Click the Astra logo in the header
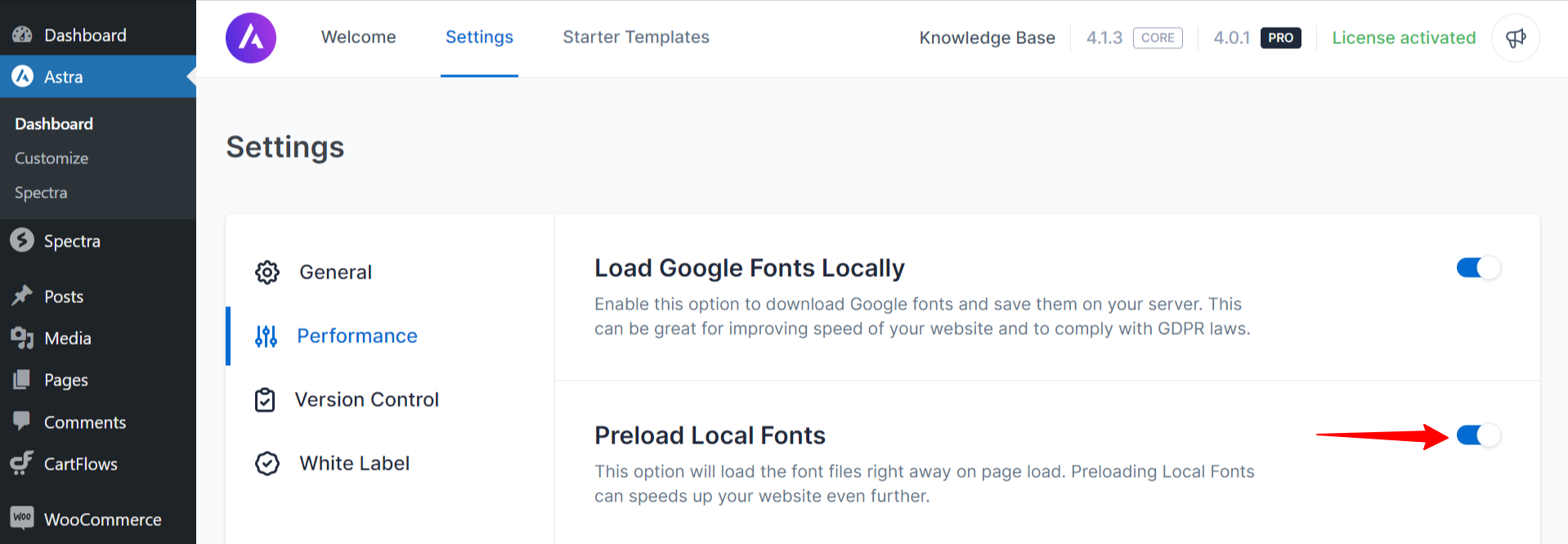This screenshot has height=544, width=1568. tap(251, 38)
